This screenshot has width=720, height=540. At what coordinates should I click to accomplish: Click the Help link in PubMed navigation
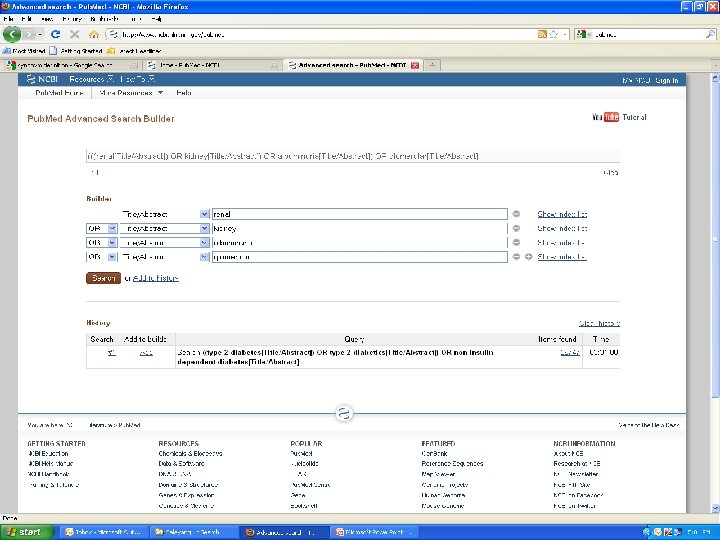click(184, 93)
